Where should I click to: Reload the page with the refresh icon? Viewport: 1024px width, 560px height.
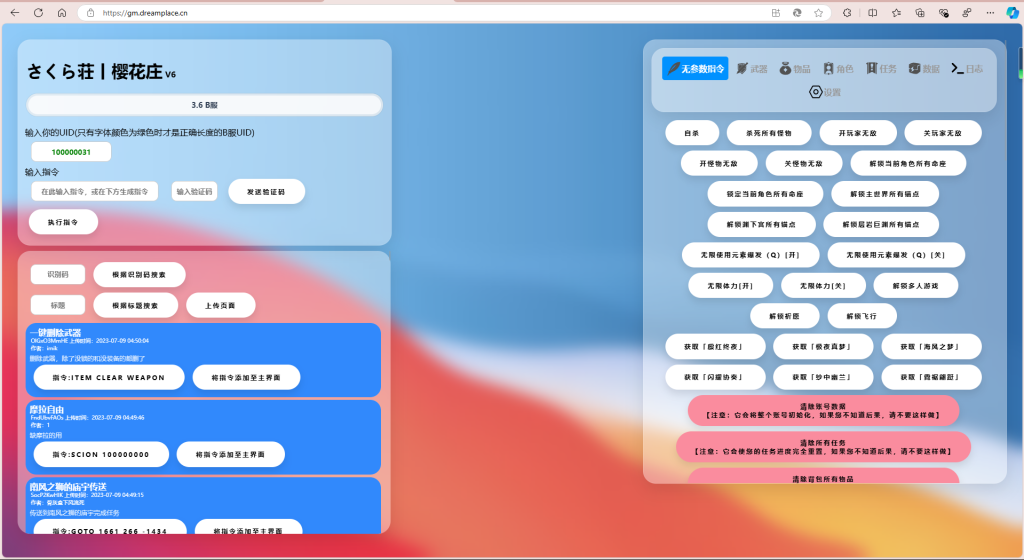39,12
